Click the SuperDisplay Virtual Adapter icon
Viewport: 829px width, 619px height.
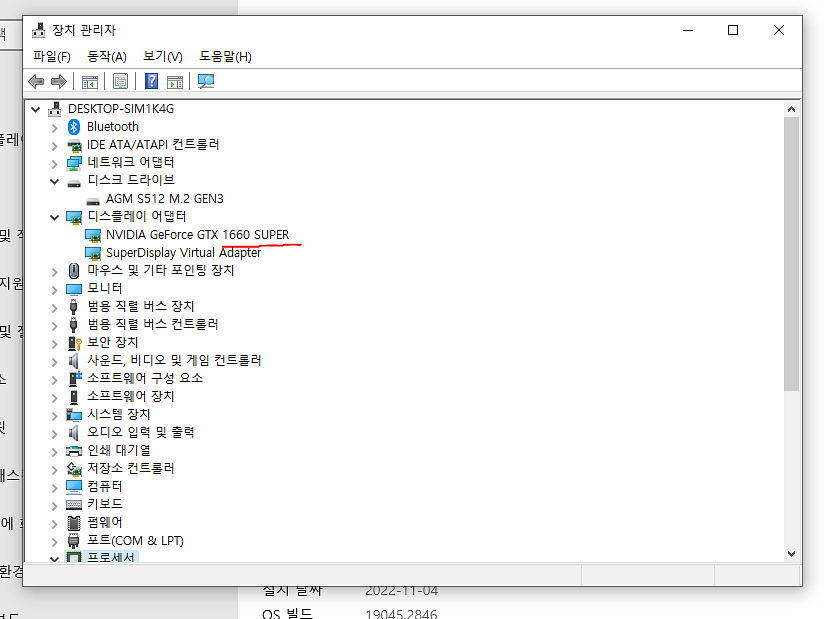93,253
